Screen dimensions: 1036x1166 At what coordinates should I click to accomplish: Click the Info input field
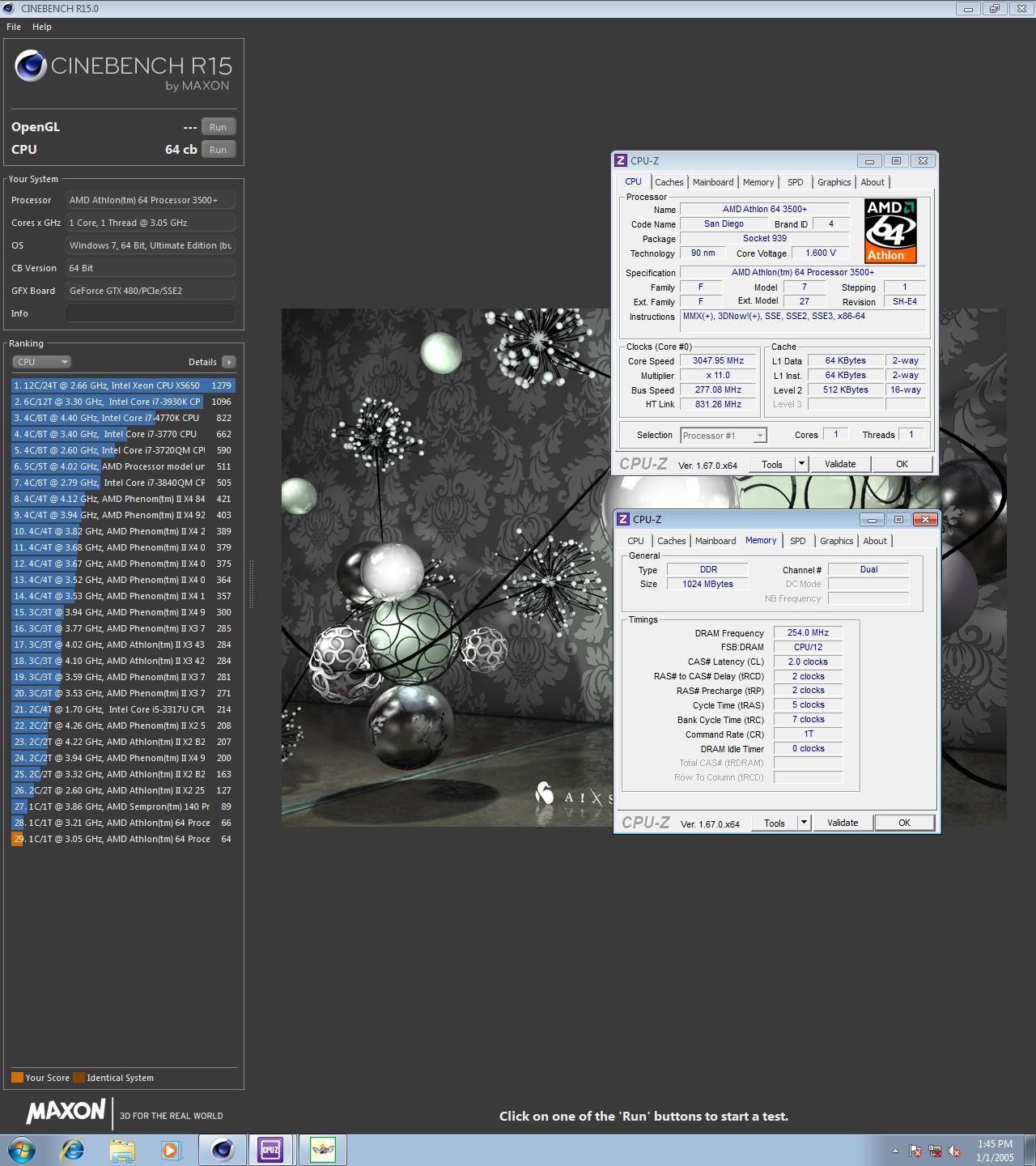point(151,313)
